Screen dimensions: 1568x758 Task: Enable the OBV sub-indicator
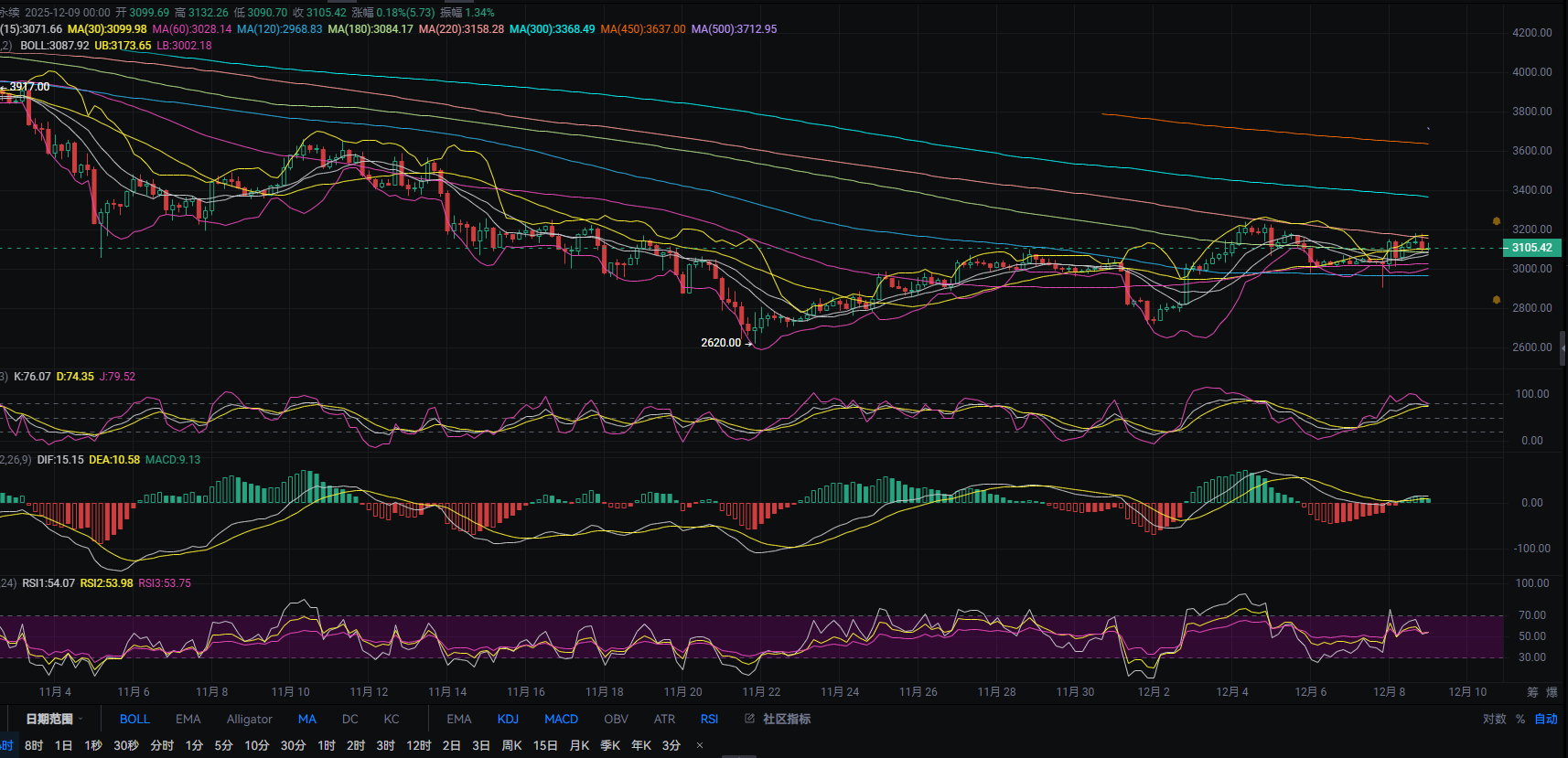coord(616,719)
